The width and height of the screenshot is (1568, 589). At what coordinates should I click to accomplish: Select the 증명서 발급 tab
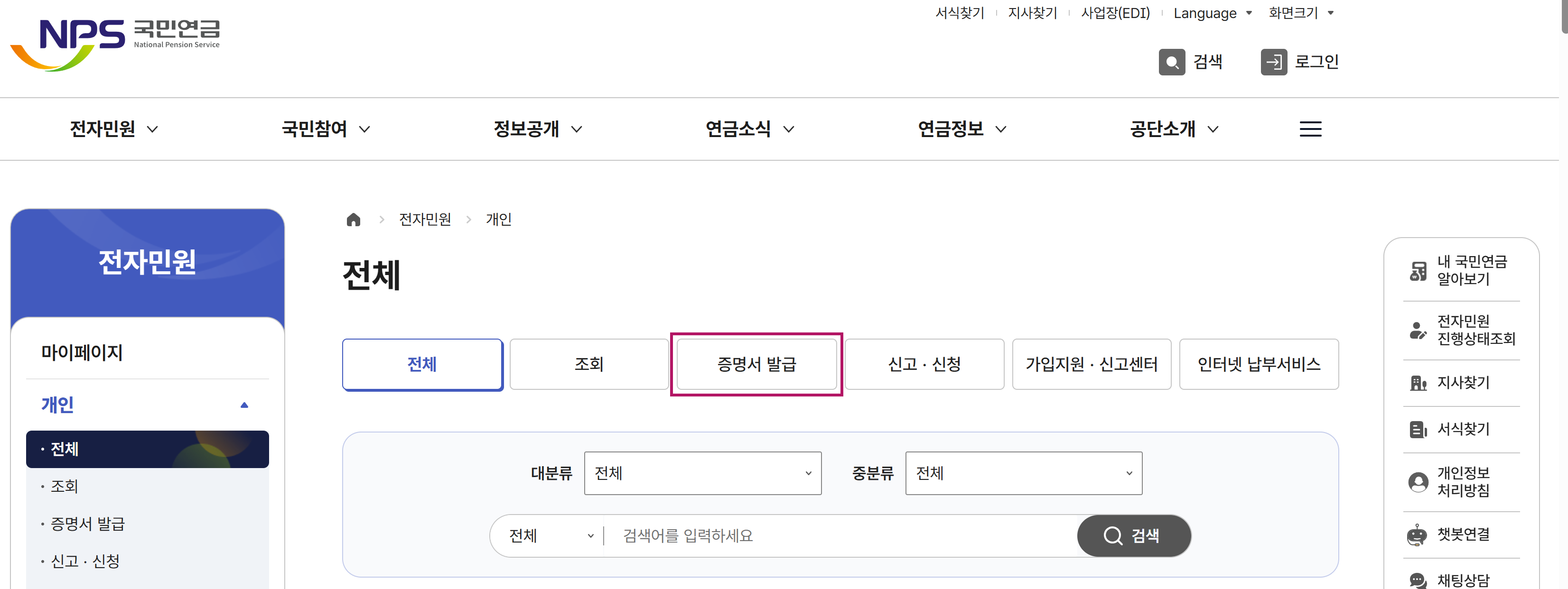tap(756, 365)
